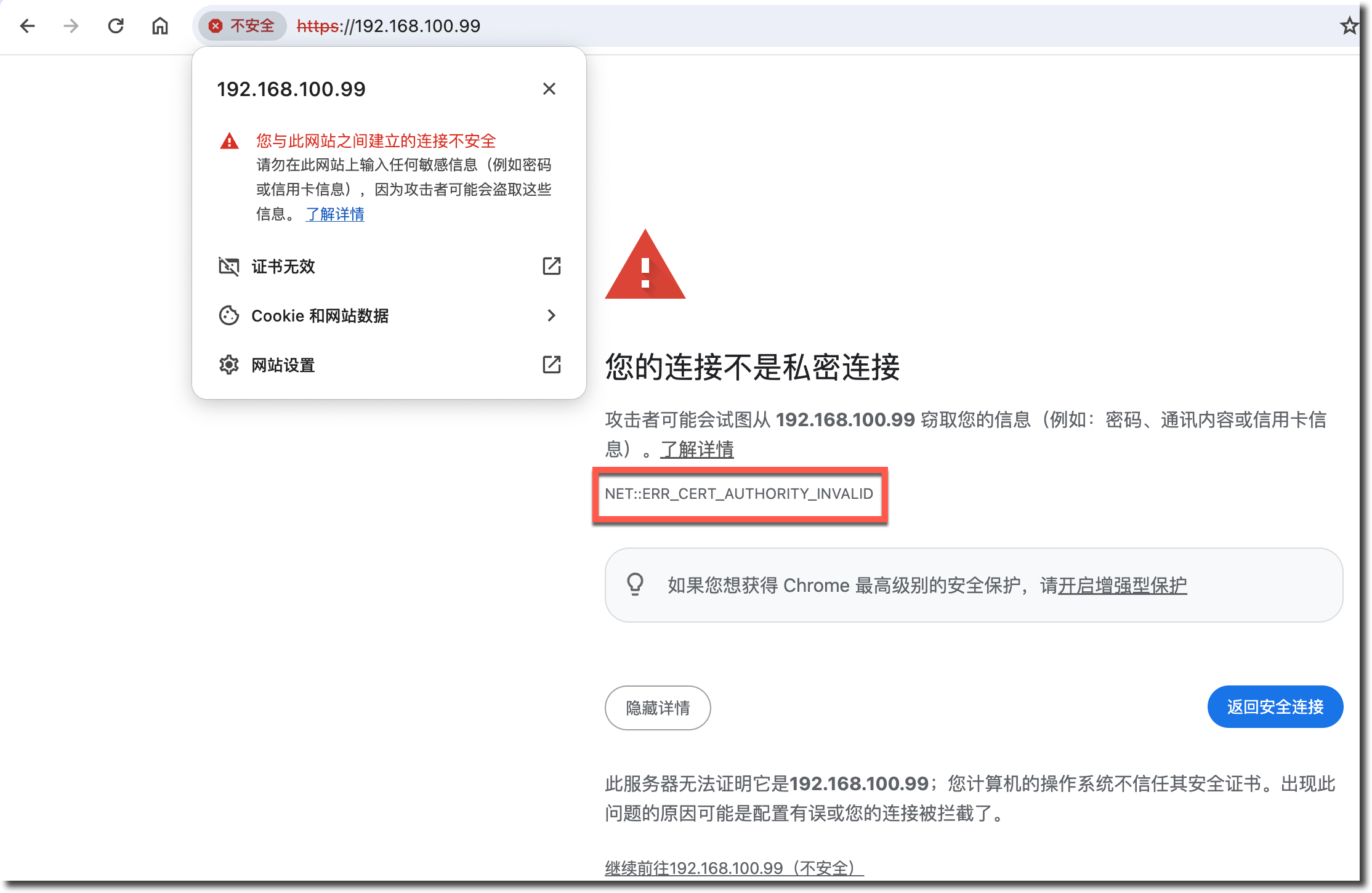Click the NET::ERR_CERT_AUTHORITY_INVALID error code
The image size is (1372, 893).
[x=739, y=494]
